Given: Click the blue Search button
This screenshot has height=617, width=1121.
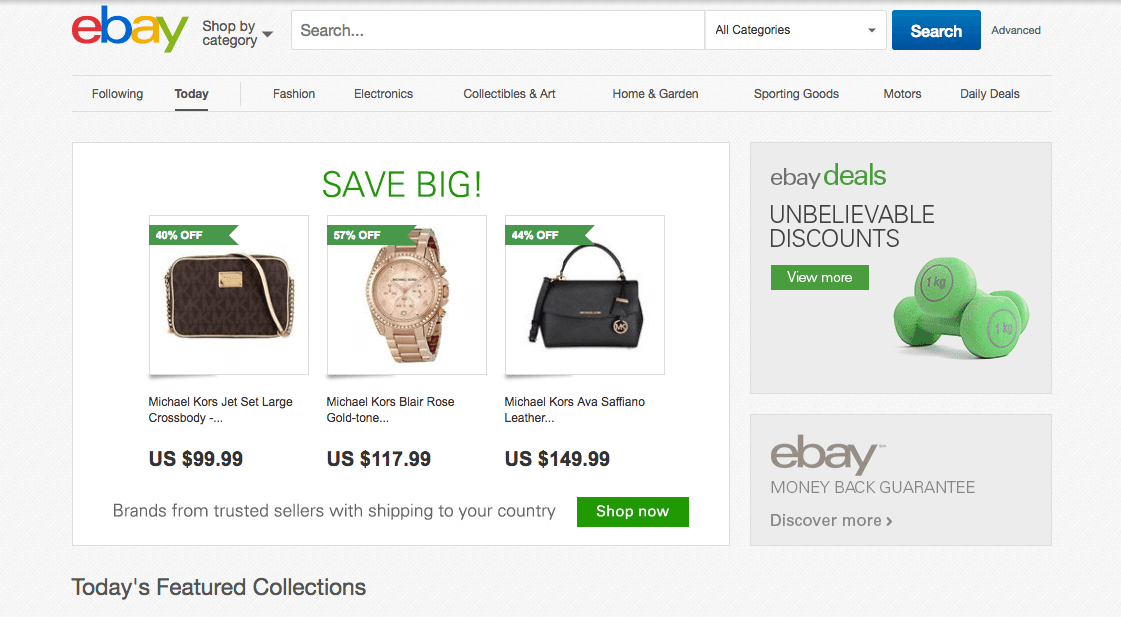Looking at the screenshot, I should (935, 30).
